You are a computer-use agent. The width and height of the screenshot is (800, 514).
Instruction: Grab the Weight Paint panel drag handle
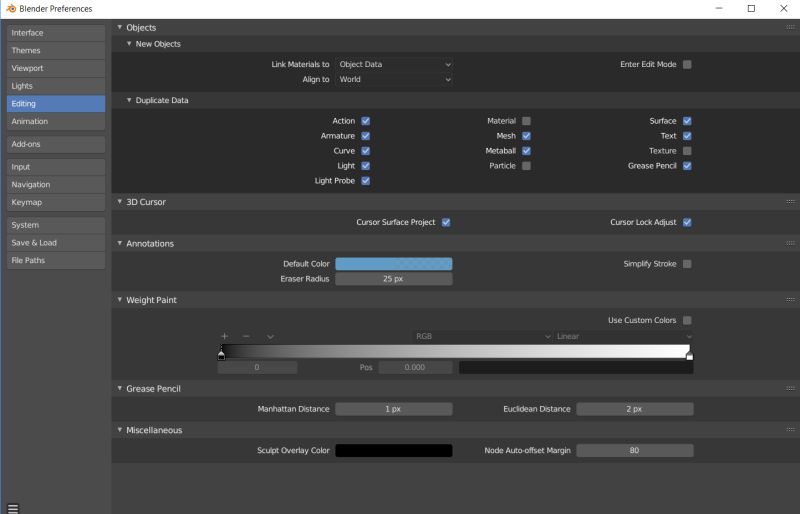(790, 300)
